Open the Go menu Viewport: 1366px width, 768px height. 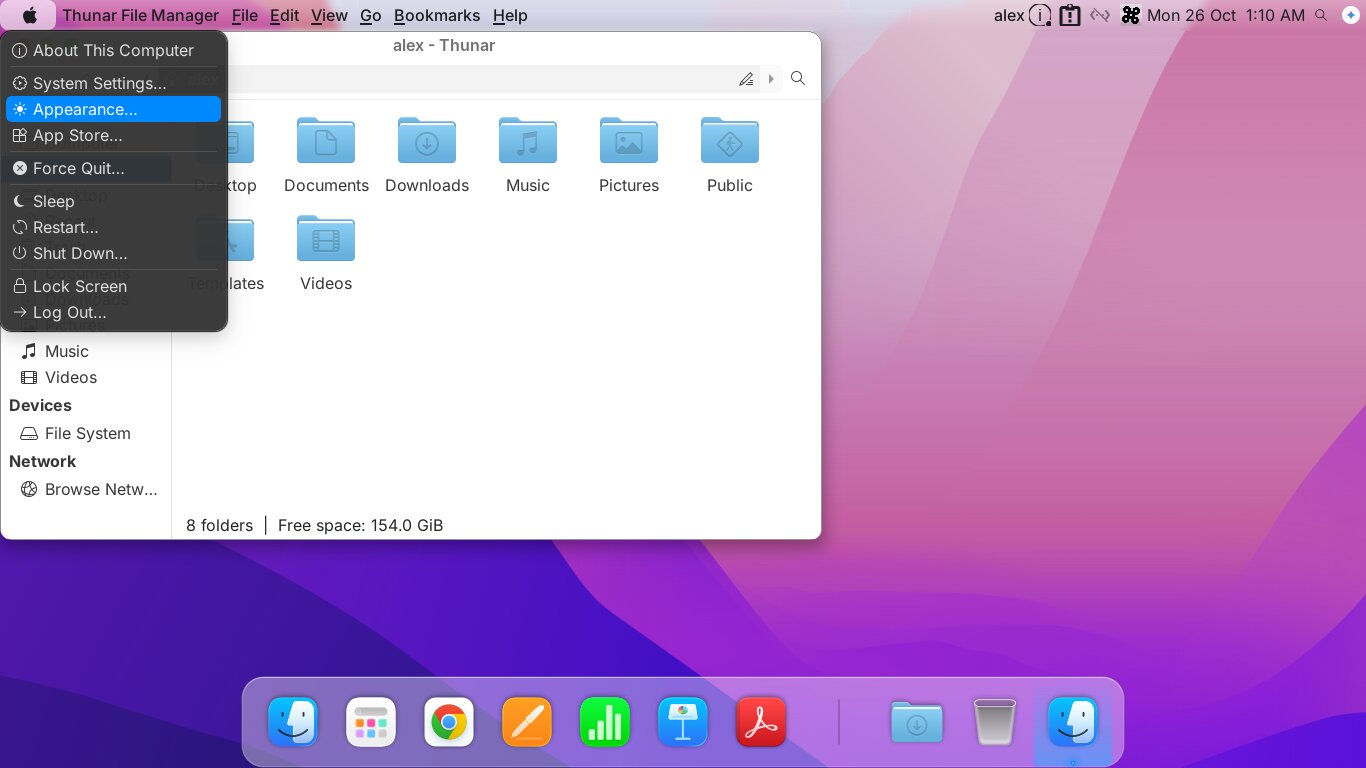coord(371,15)
